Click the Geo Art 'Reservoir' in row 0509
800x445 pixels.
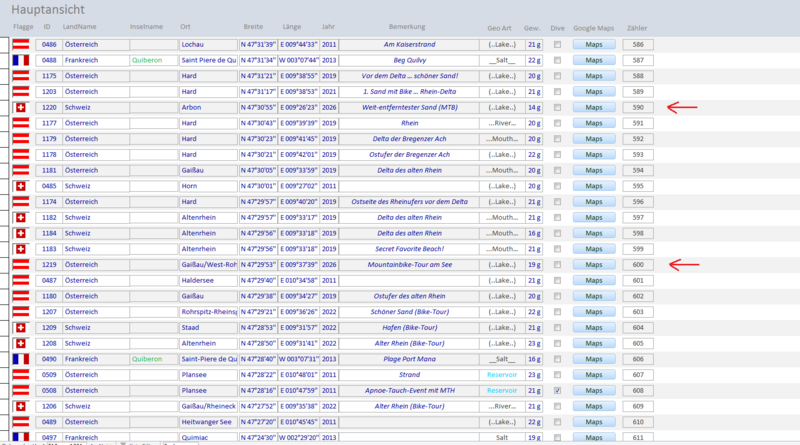point(503,375)
